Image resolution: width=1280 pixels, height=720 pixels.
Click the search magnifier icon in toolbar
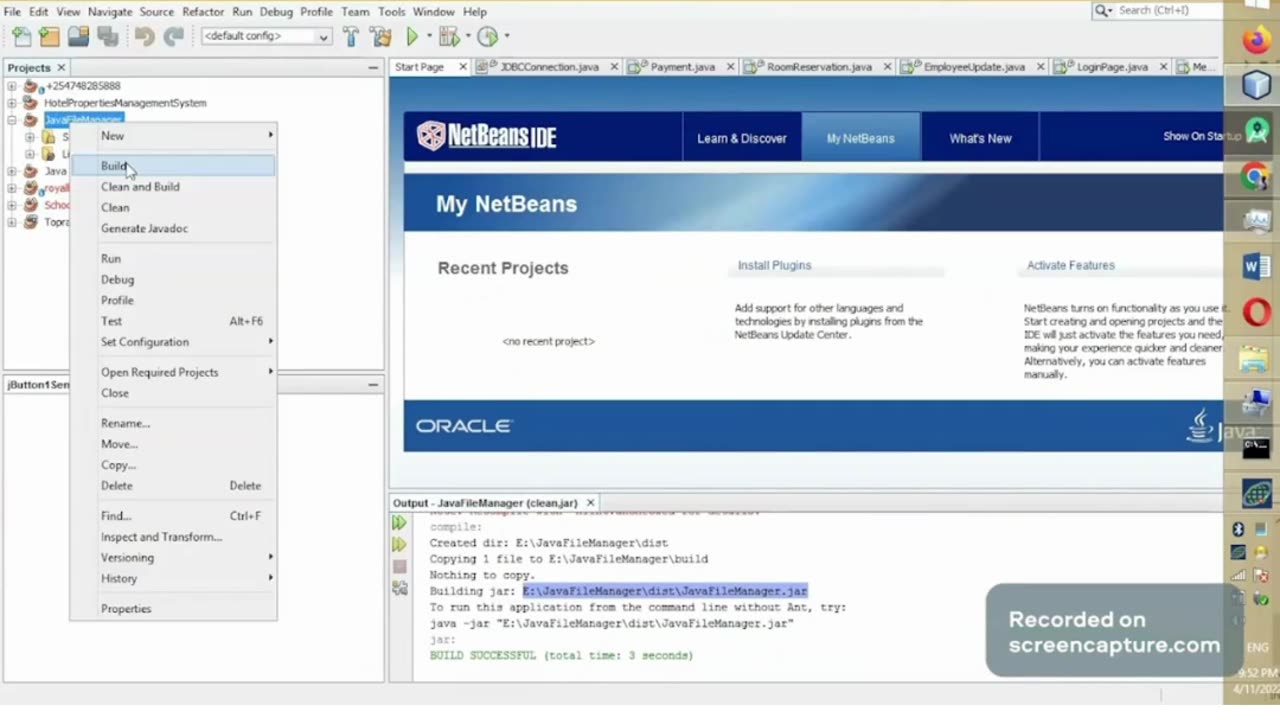point(1101,10)
